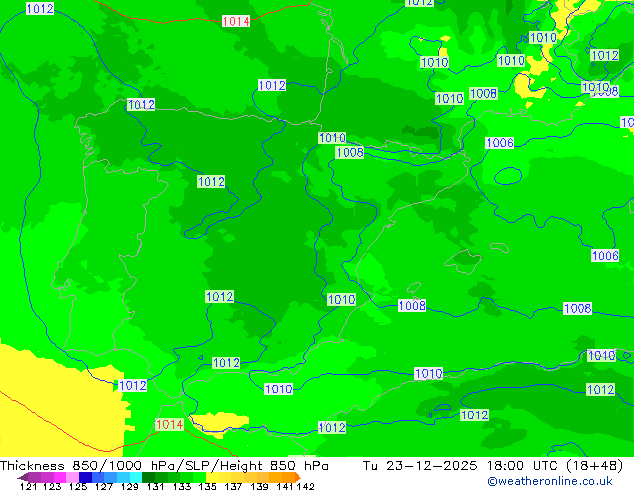The height and width of the screenshot is (490, 634).
Task: Pick the dark blue legend swatch near 125
Action: pyautogui.click(x=85, y=477)
